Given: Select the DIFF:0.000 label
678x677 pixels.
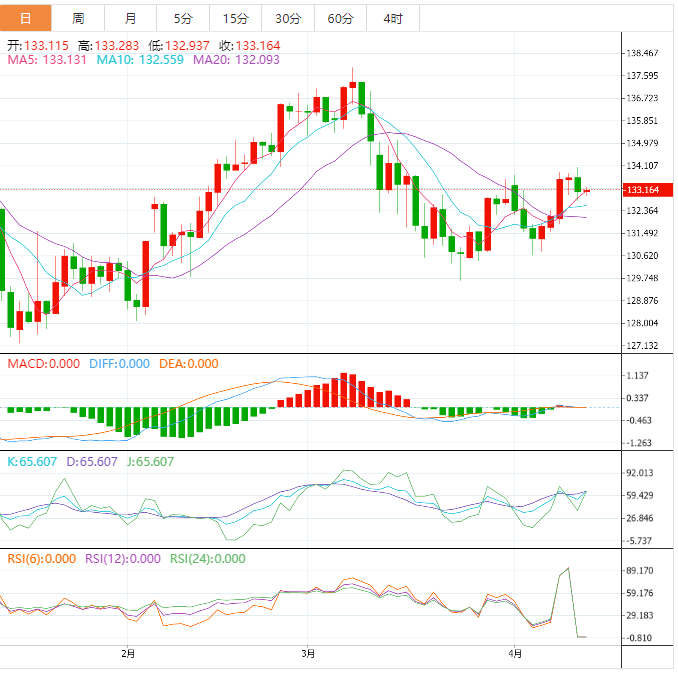Looking at the screenshot, I should (x=117, y=364).
